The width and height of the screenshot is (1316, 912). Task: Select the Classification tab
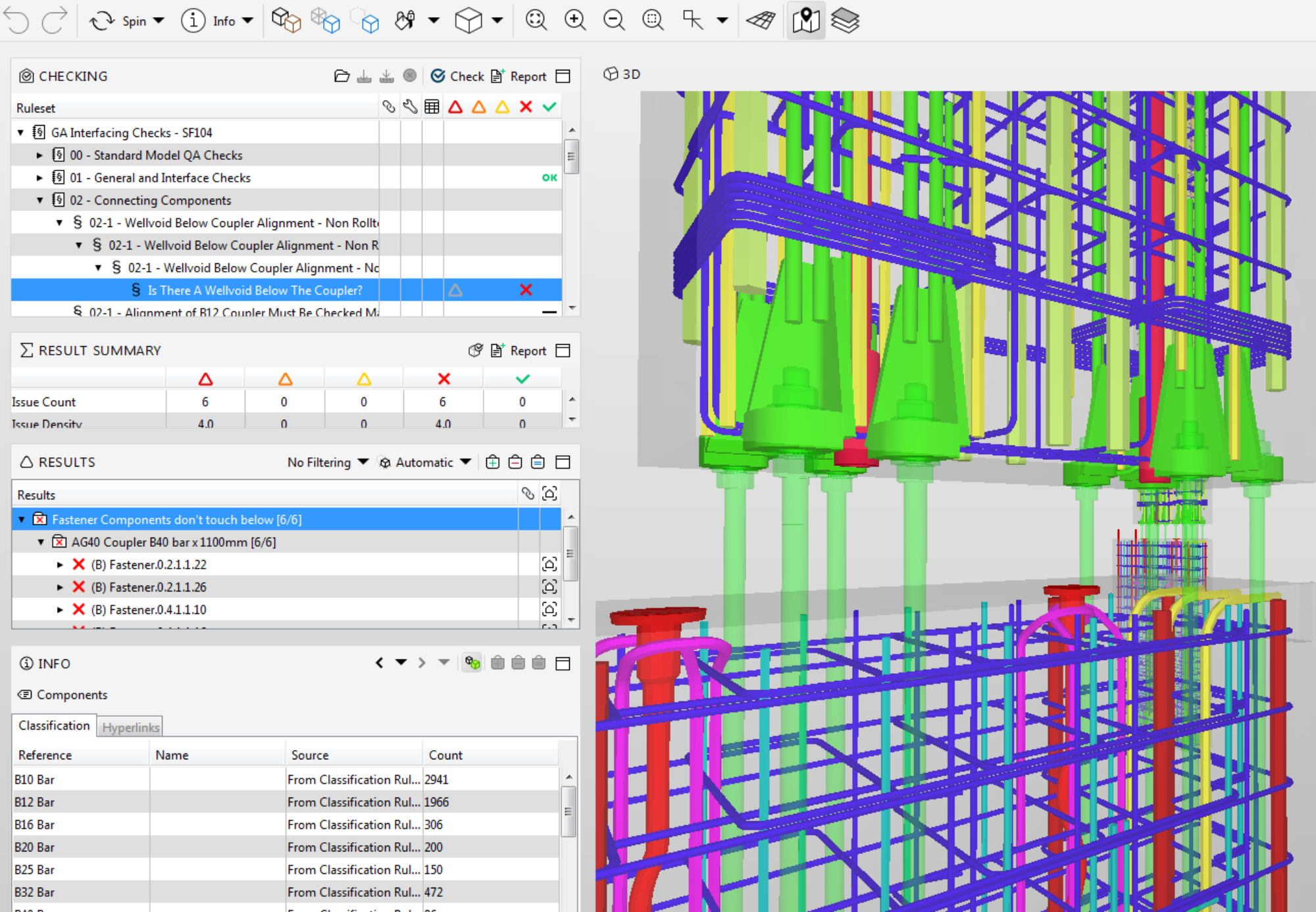click(x=54, y=726)
